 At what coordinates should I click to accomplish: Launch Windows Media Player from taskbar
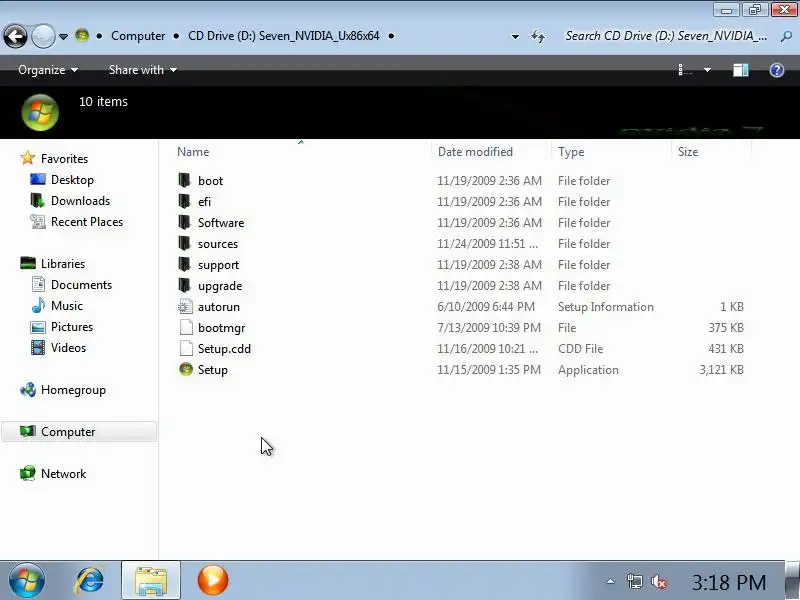(x=213, y=580)
